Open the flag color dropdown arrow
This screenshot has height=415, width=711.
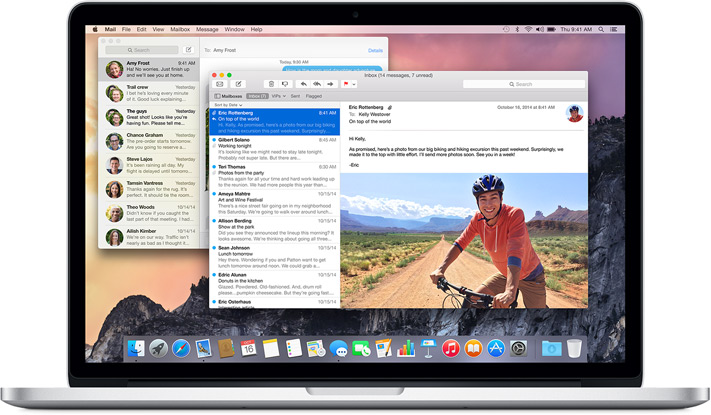[355, 84]
